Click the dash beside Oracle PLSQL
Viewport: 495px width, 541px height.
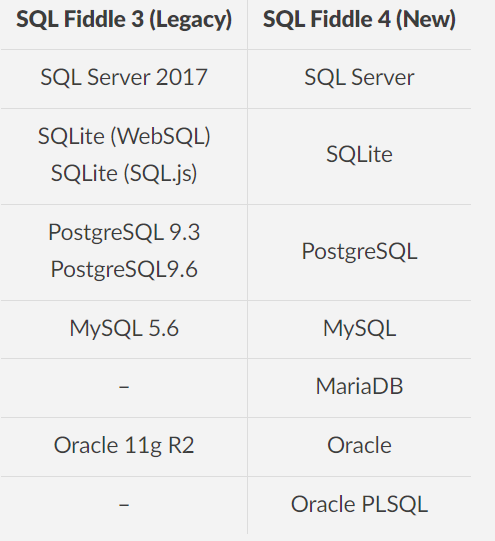tap(124, 505)
